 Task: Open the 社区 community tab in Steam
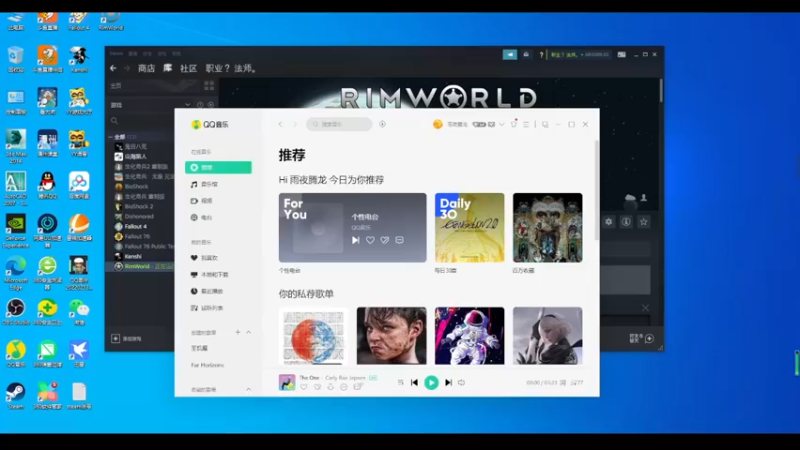(x=188, y=68)
